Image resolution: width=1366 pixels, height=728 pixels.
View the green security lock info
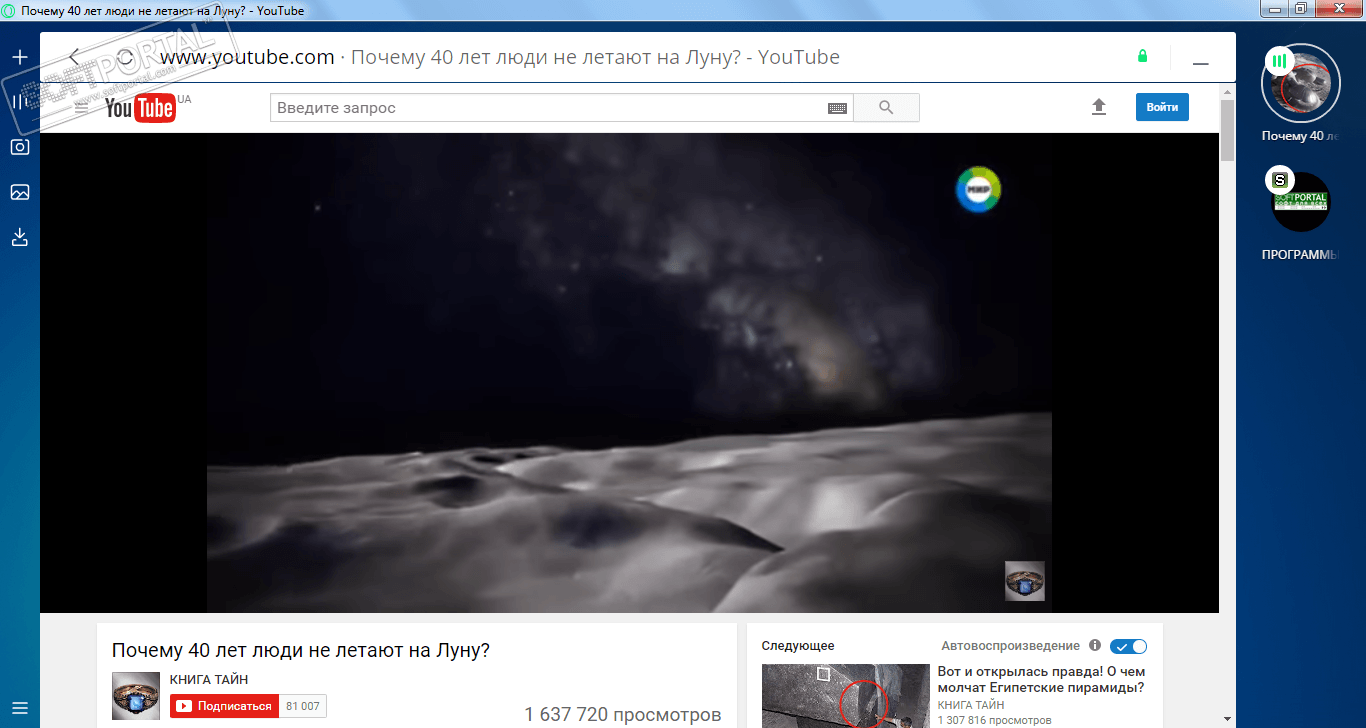point(1143,56)
